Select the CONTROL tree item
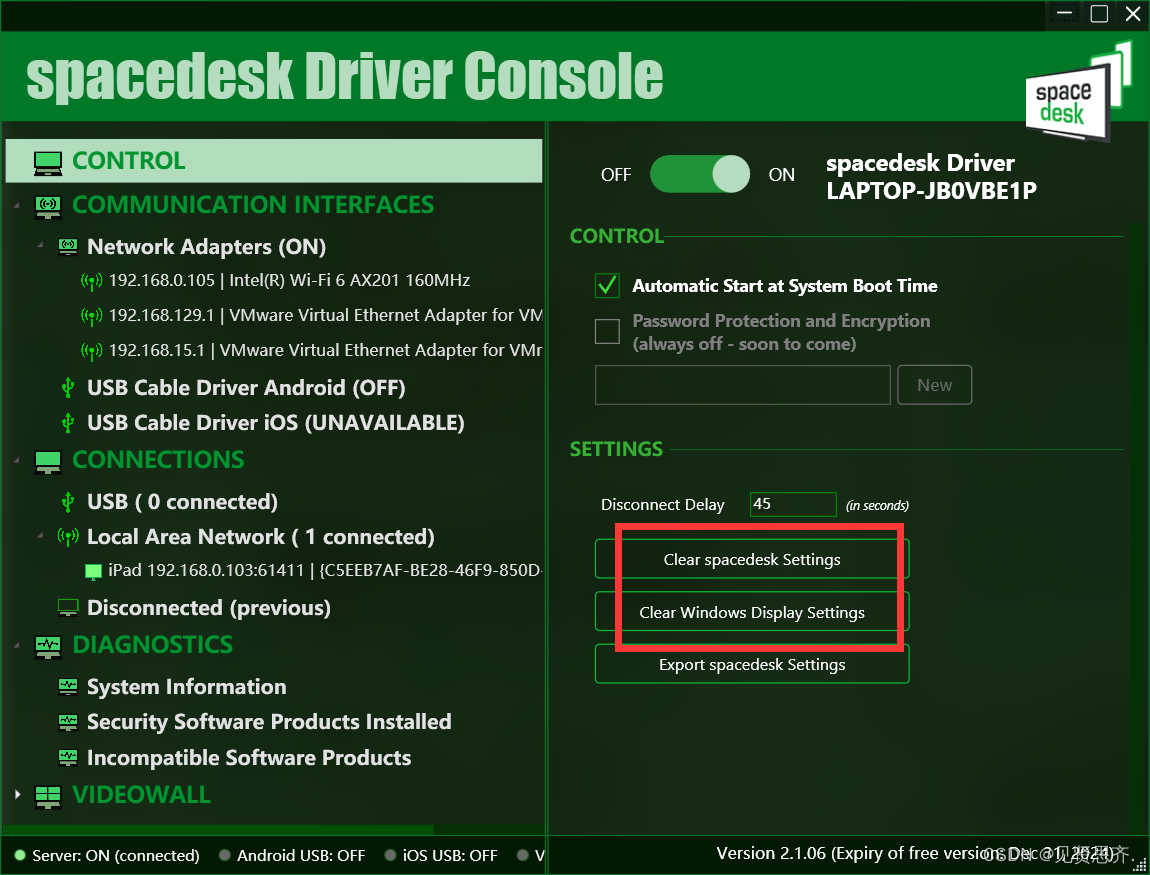 (274, 161)
